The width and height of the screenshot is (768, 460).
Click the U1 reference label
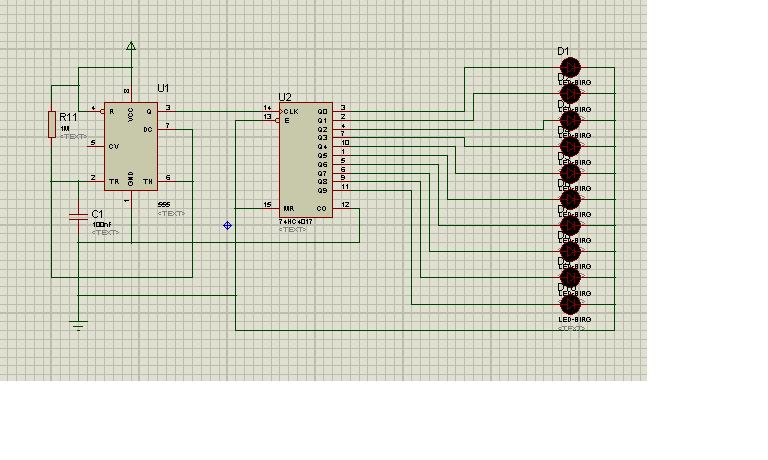163,88
